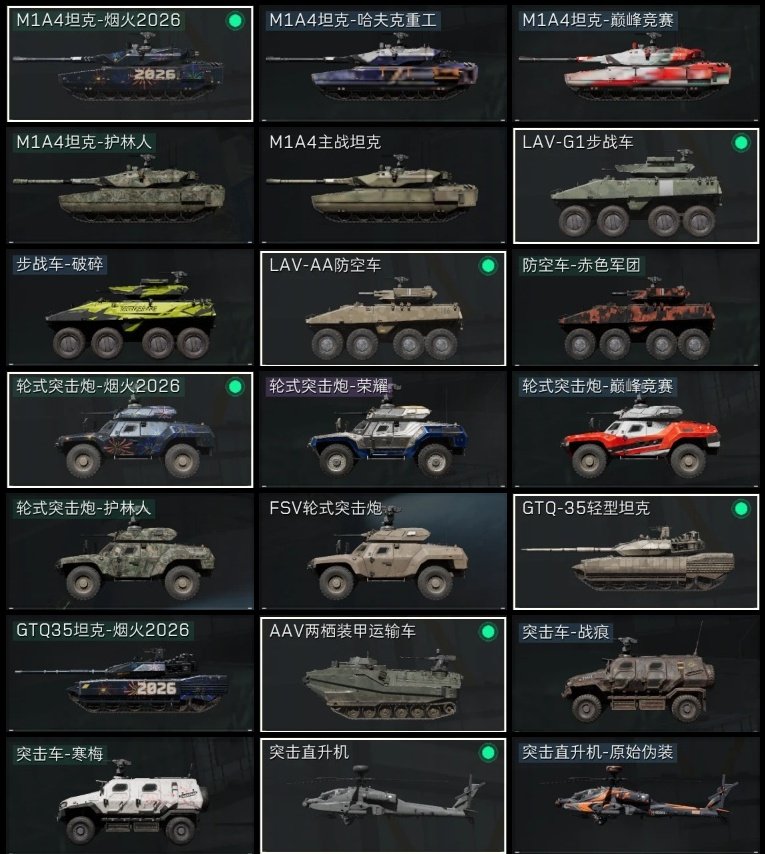This screenshot has width=765, height=854.
Task: Select the 轮式突击炮-护林人 camo vehicle
Action: (x=130, y=552)
